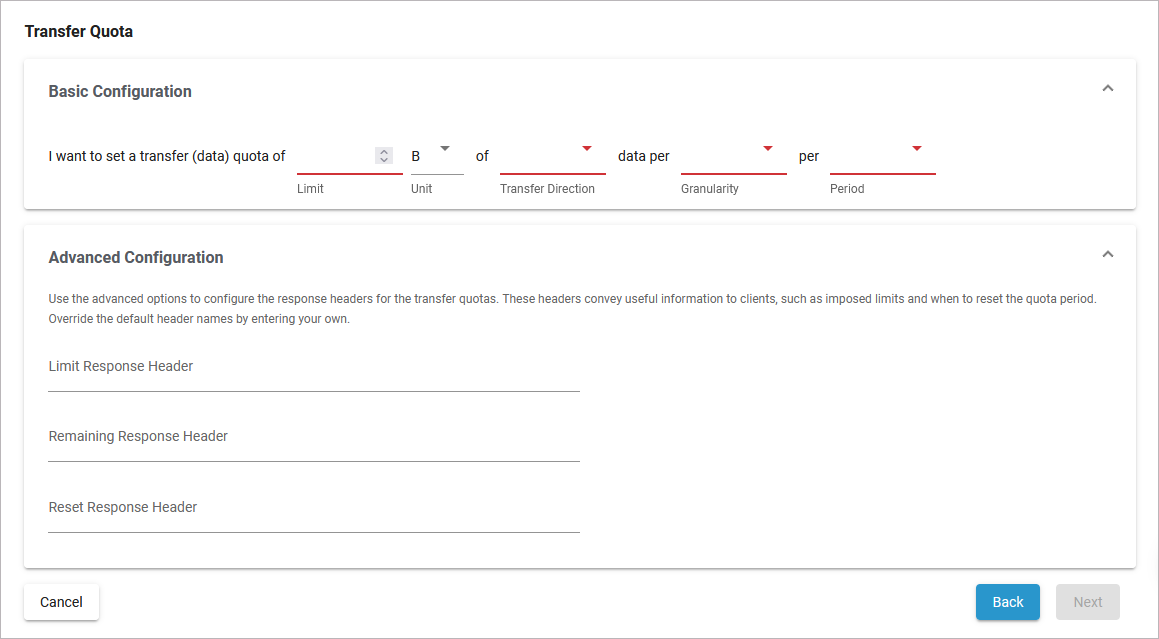
Task: Click the gray arrow of Unit selector
Action: coord(446,149)
